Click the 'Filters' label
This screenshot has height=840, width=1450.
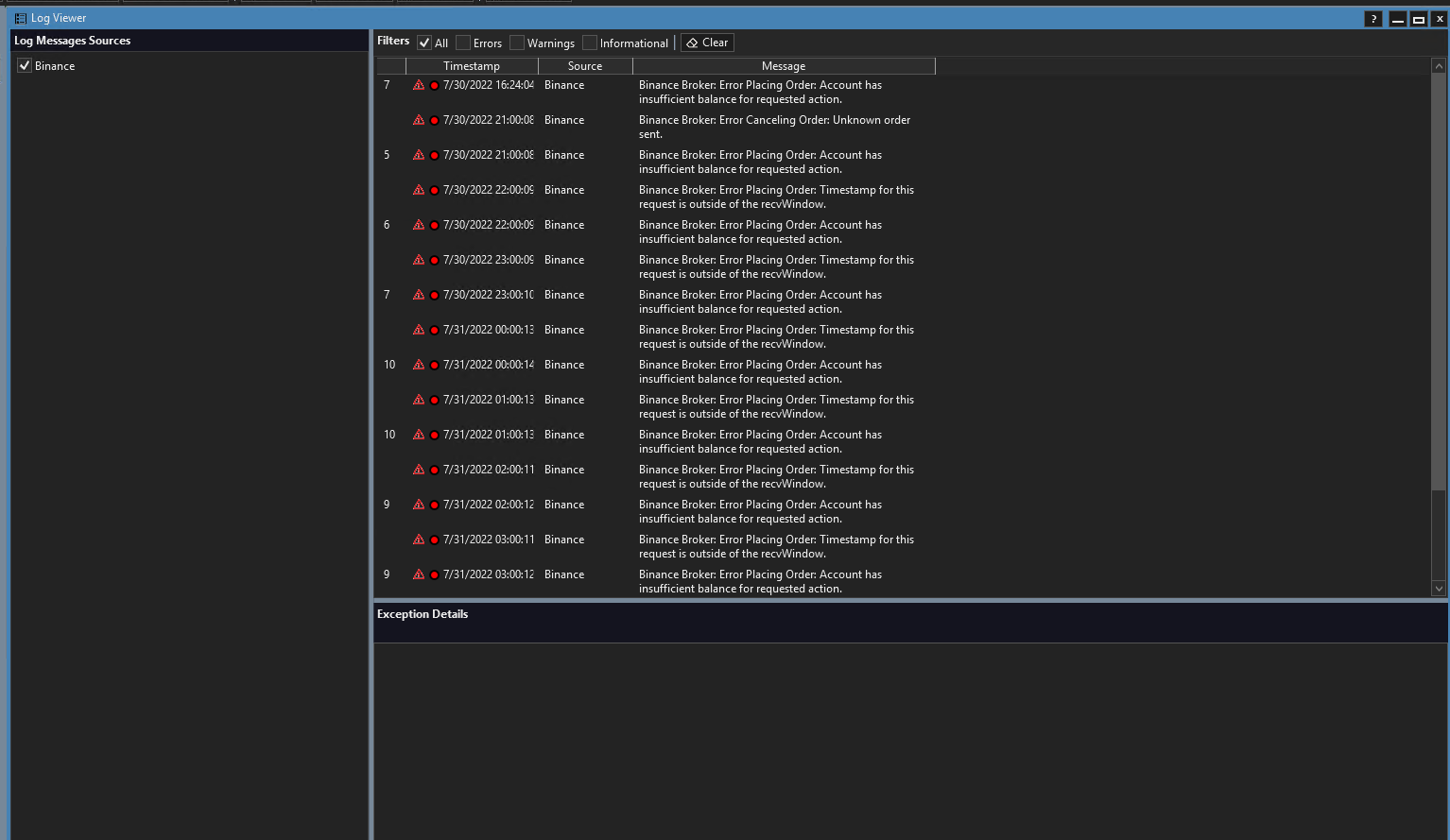pos(393,41)
